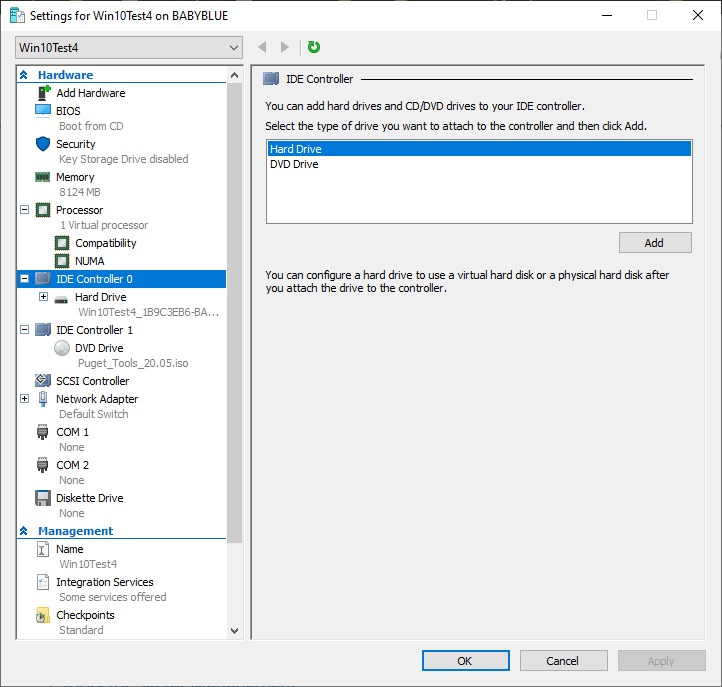Expand the Hard Drive tree node

click(x=43, y=297)
